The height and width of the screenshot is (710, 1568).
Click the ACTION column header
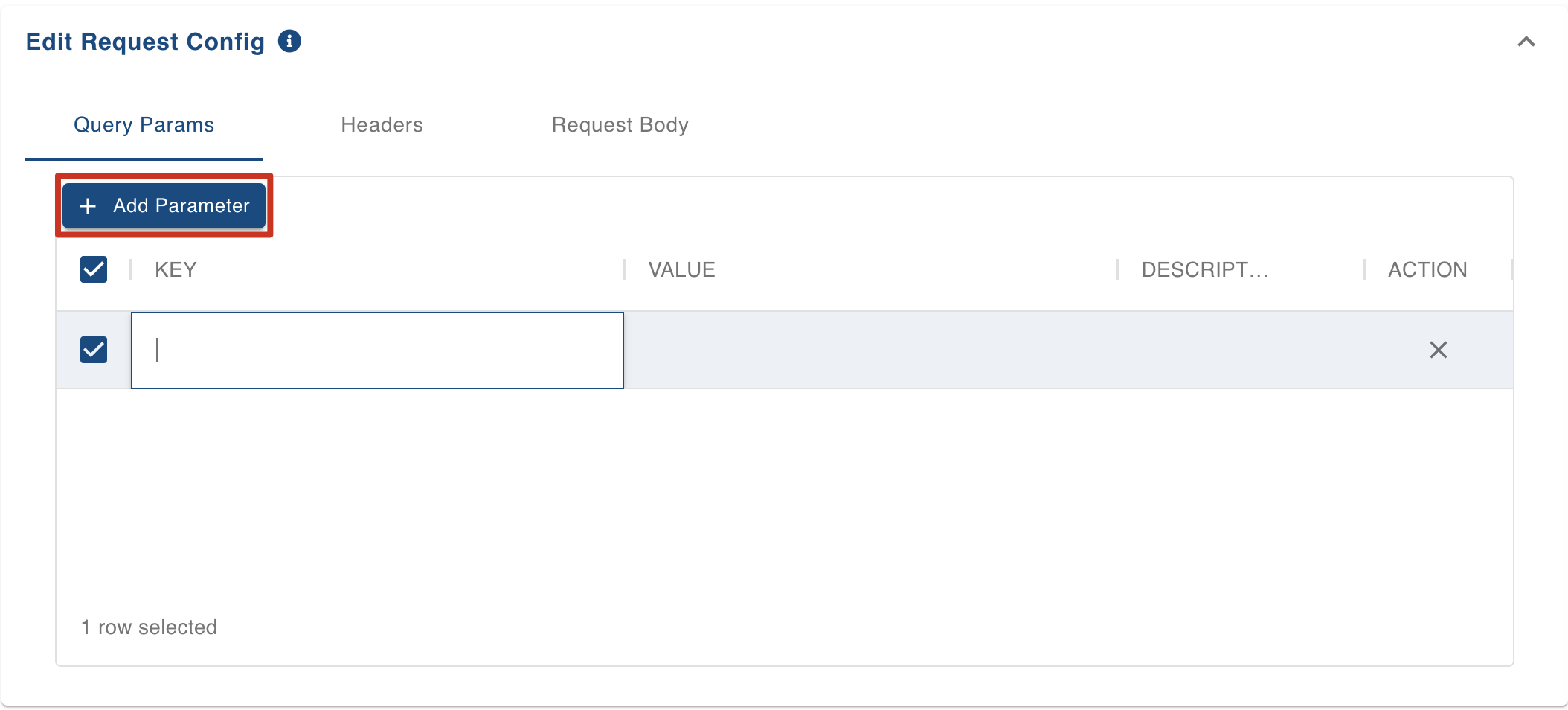[1427, 269]
